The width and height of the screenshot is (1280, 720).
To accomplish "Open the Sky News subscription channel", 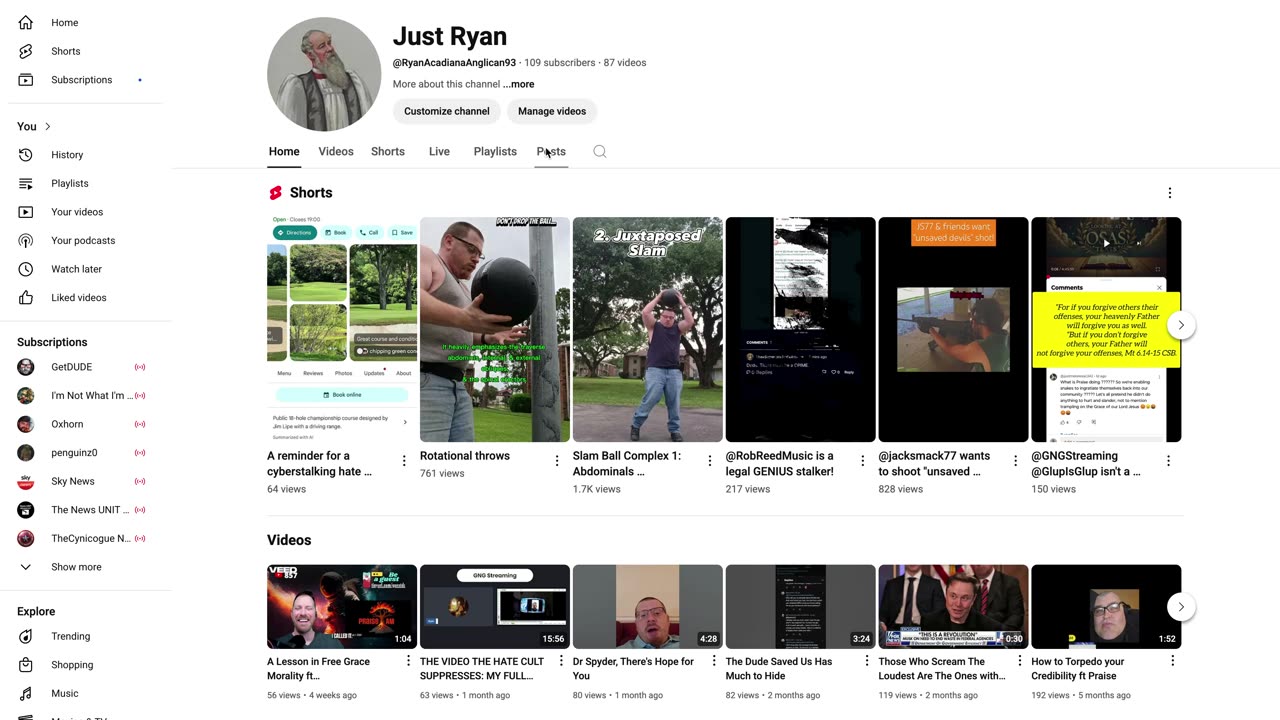I will [81, 481].
